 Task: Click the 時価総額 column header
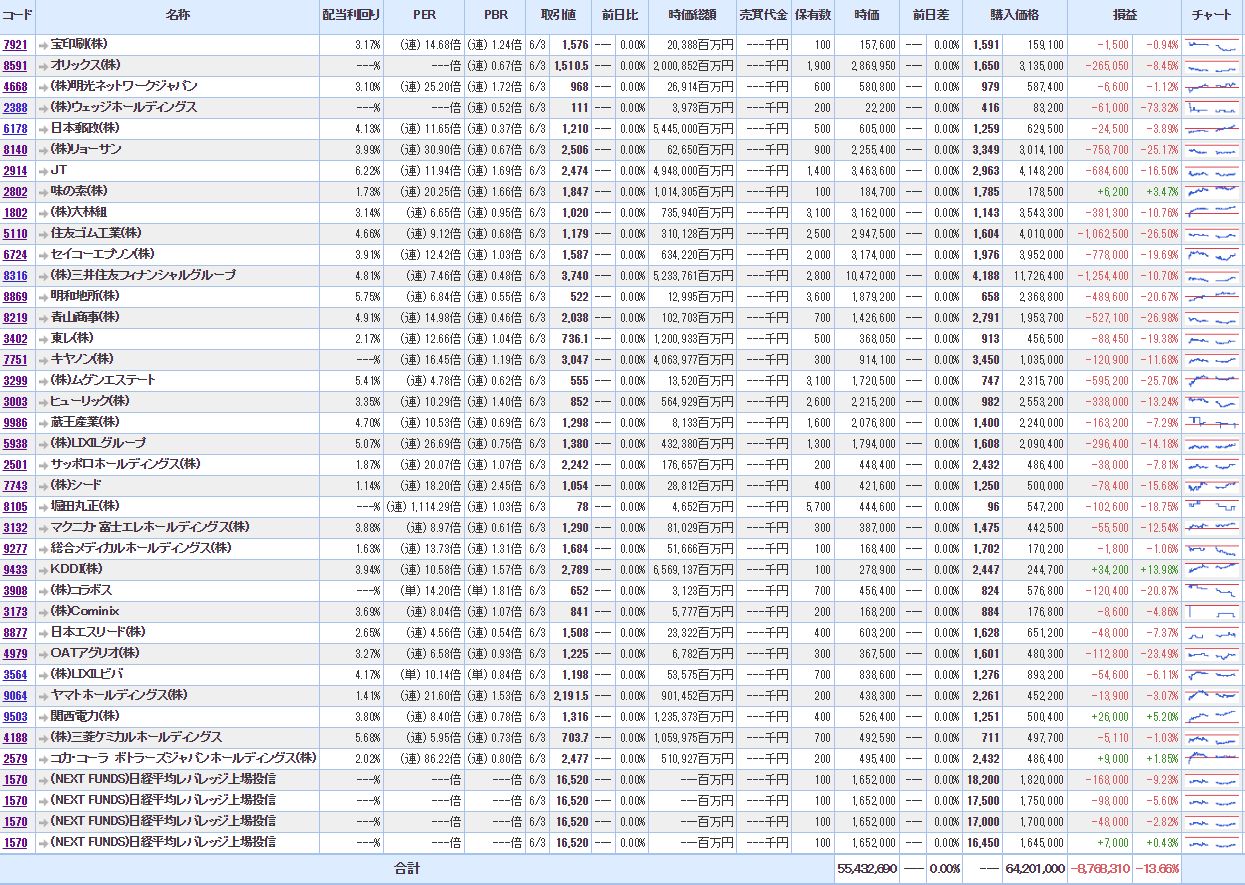point(692,16)
